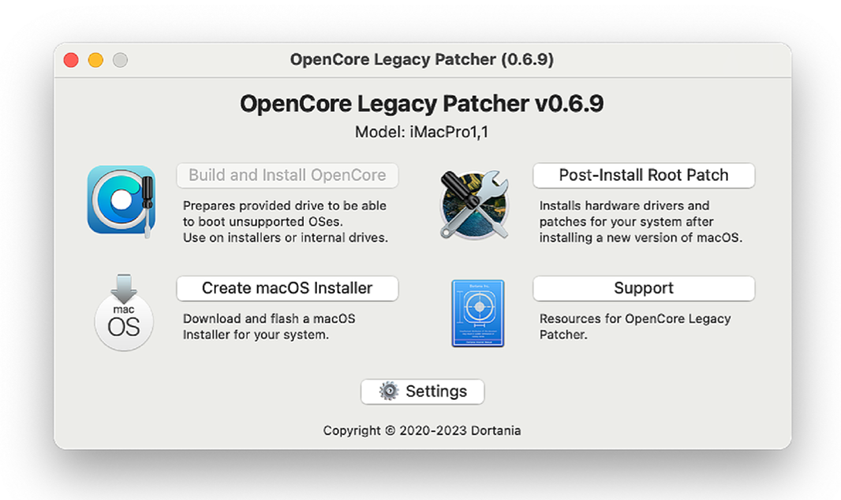Click the 'Installs hardware drivers' description text

[x=640, y=221]
